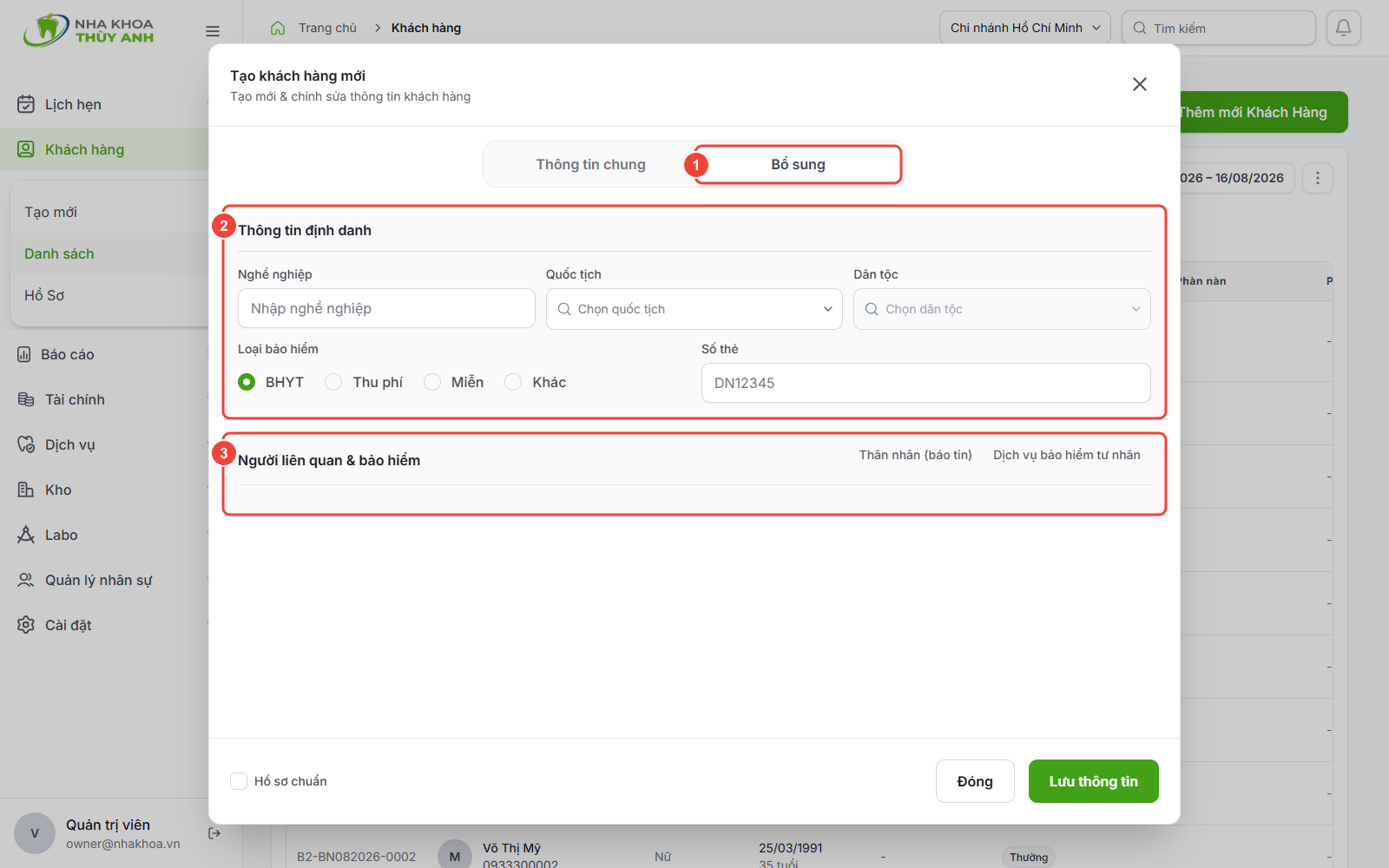The width and height of the screenshot is (1389, 868).
Task: Click the Trang chủ breadcrumb link
Action: (x=327, y=28)
